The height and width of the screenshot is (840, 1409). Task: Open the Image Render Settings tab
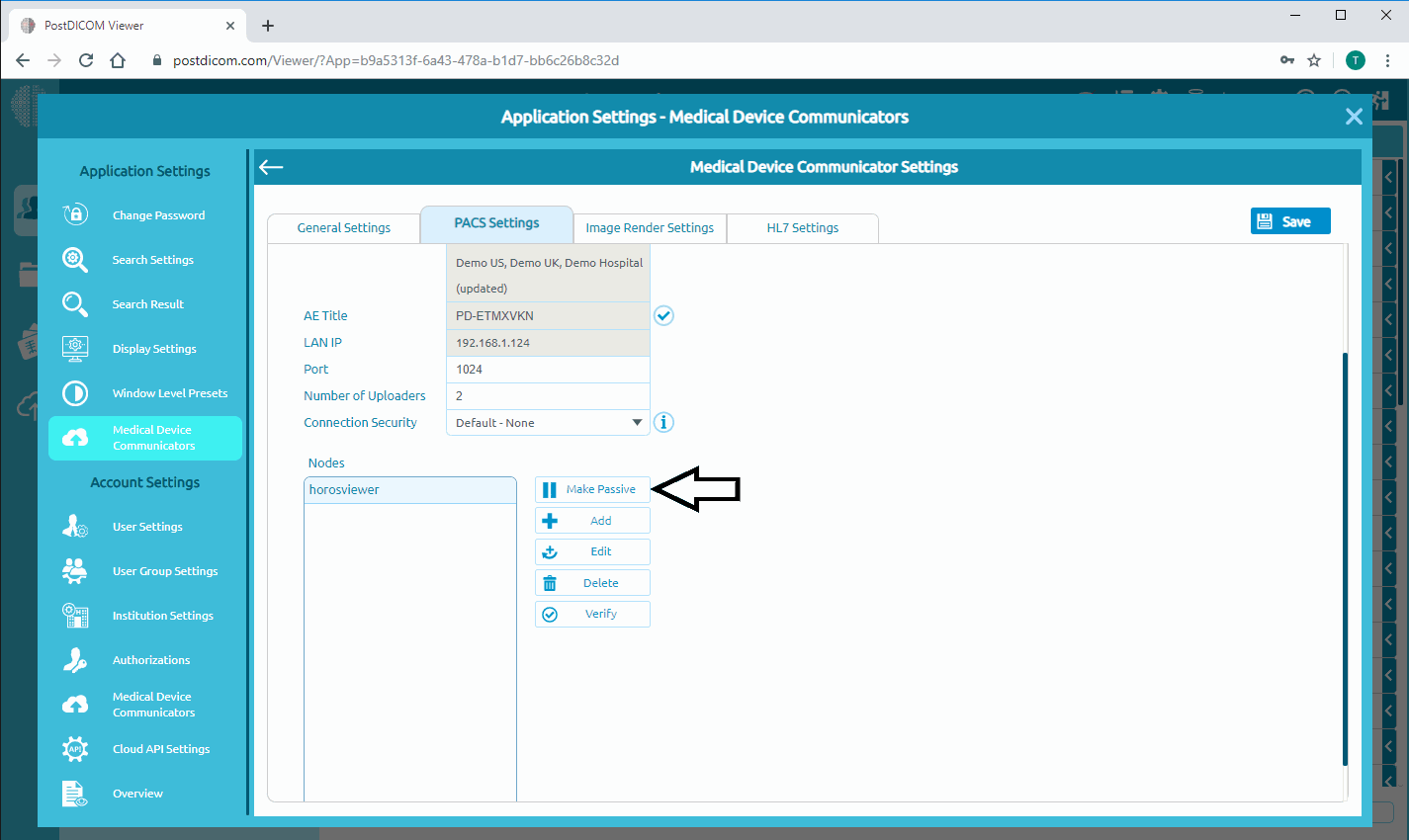pos(650,227)
